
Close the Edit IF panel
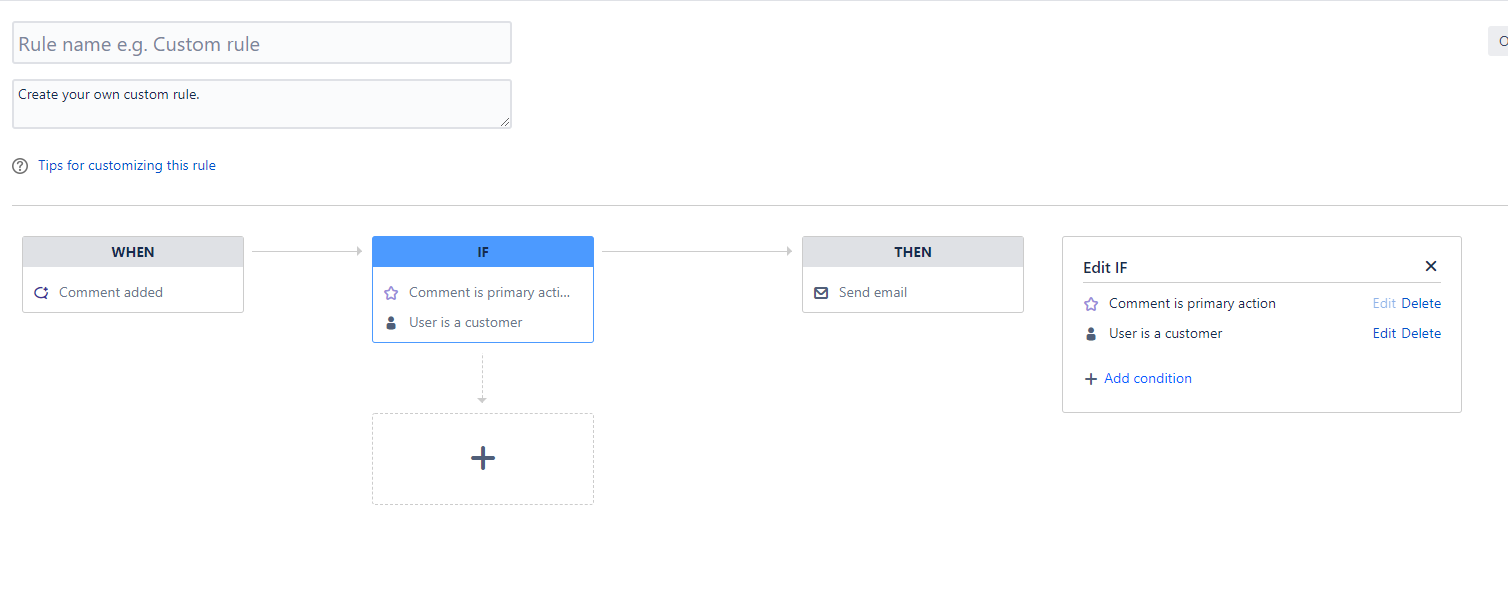point(1431,266)
